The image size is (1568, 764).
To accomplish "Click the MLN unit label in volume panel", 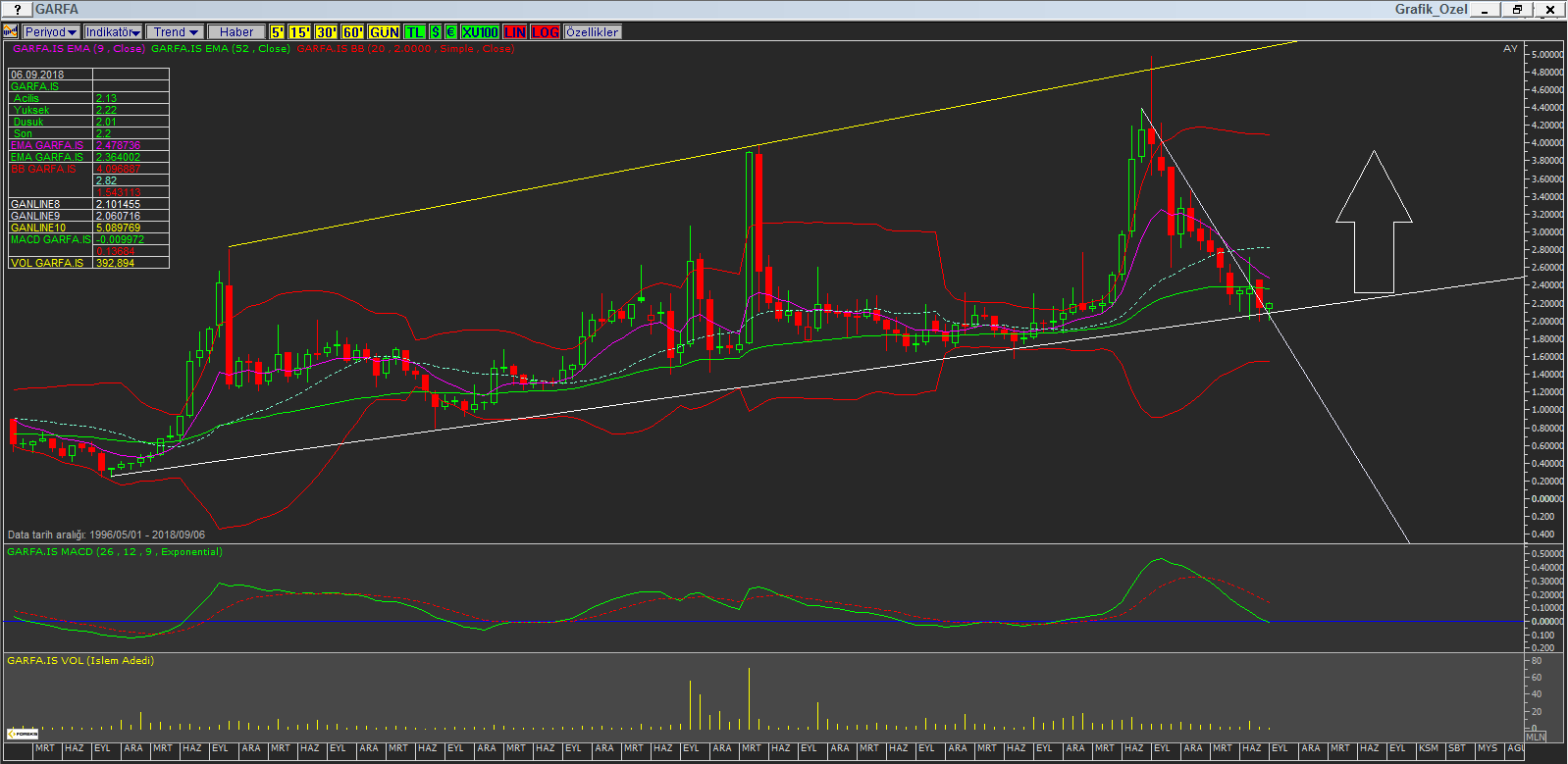I will pos(1536,737).
